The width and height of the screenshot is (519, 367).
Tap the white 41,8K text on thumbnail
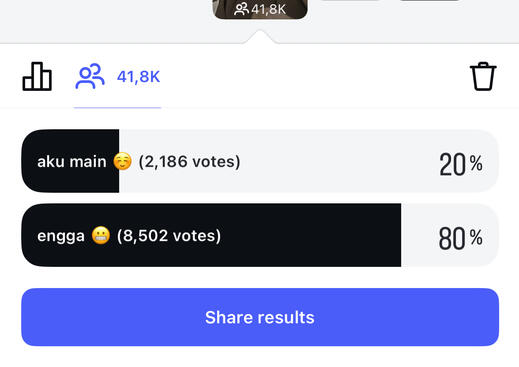pyautogui.click(x=269, y=9)
